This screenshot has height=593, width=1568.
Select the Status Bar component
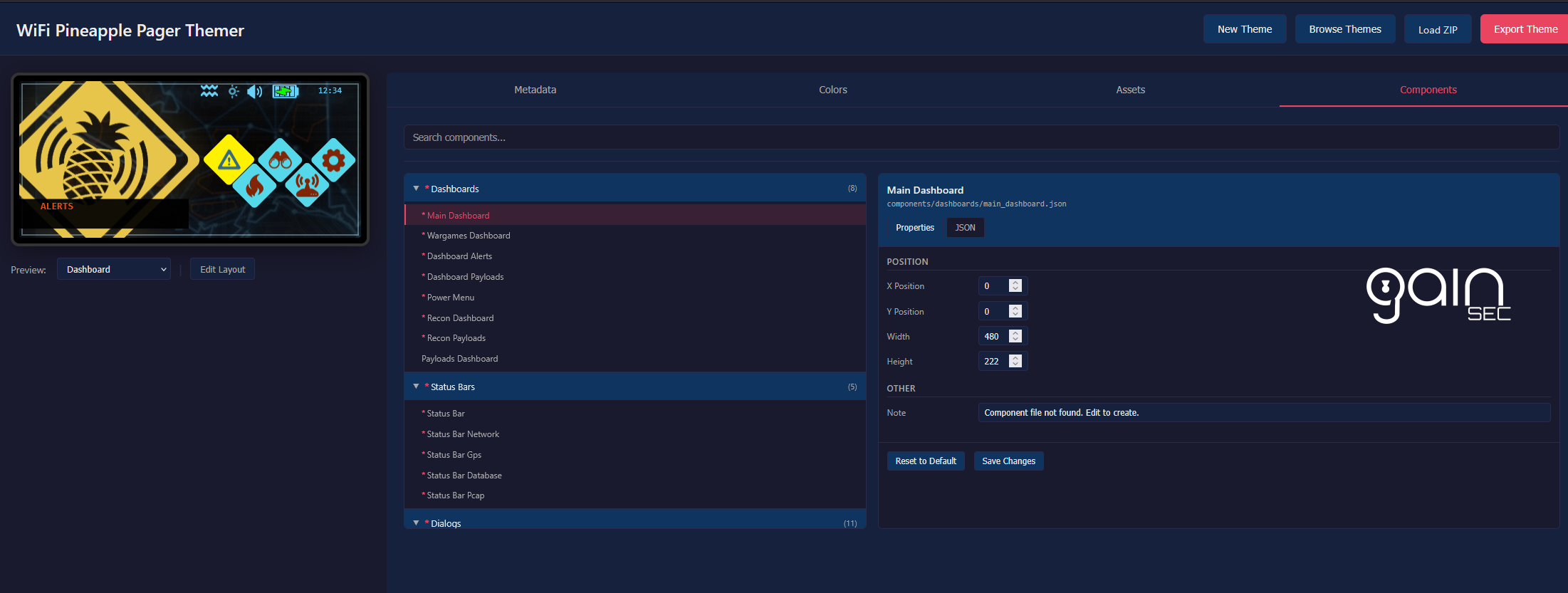tap(635, 414)
